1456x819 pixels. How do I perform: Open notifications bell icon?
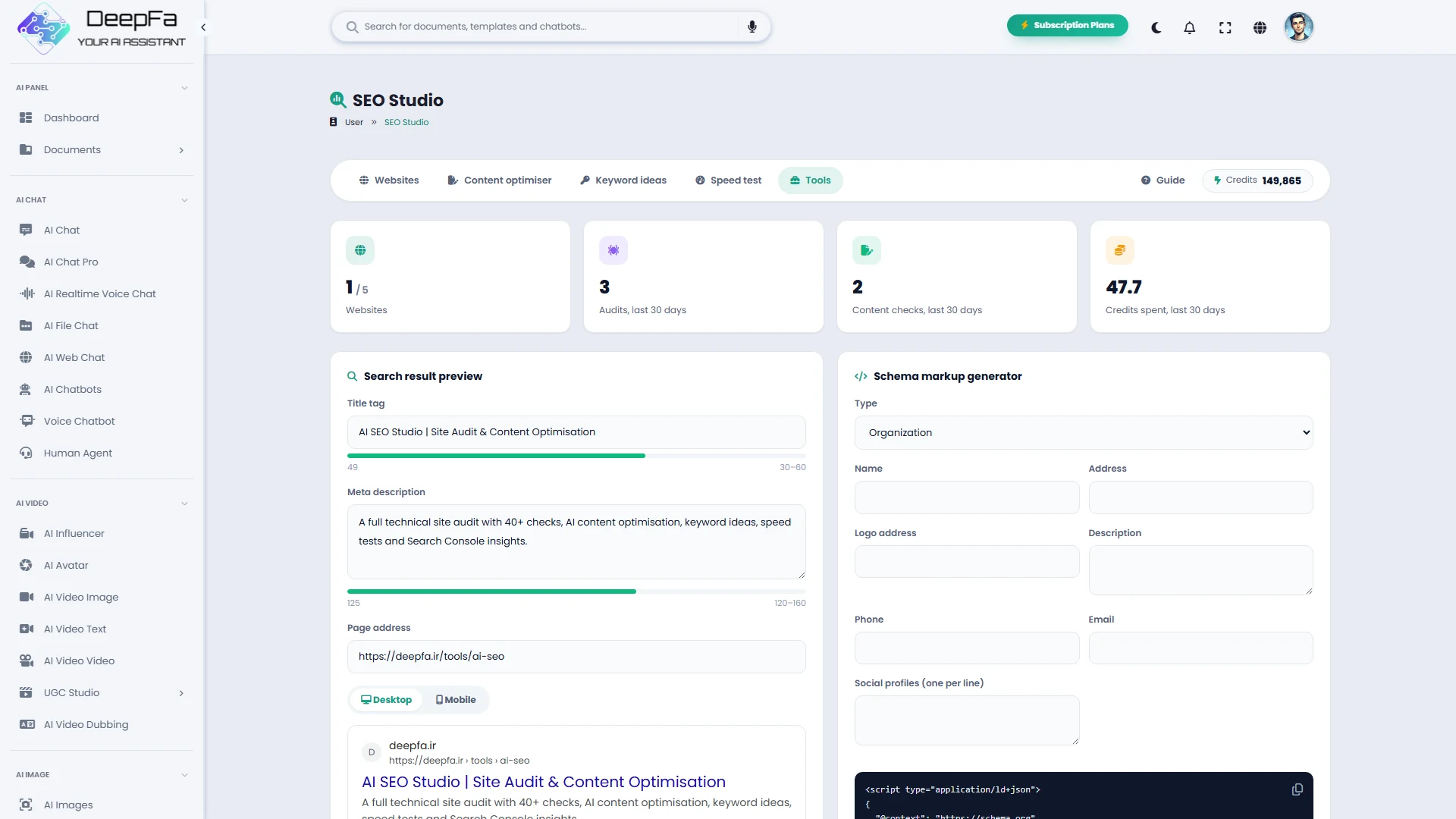click(x=1190, y=27)
